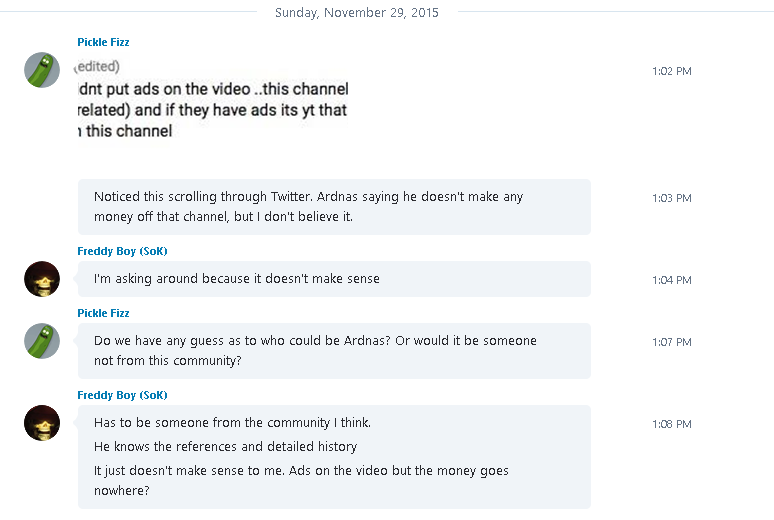Click the 1:02 PM timestamp
This screenshot has height=520, width=774.
(672, 71)
